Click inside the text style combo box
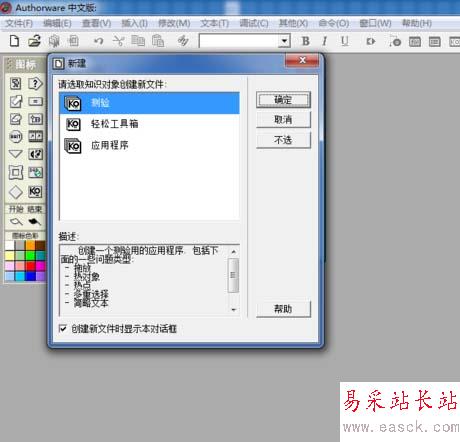The width and height of the screenshot is (460, 442). coord(239,41)
